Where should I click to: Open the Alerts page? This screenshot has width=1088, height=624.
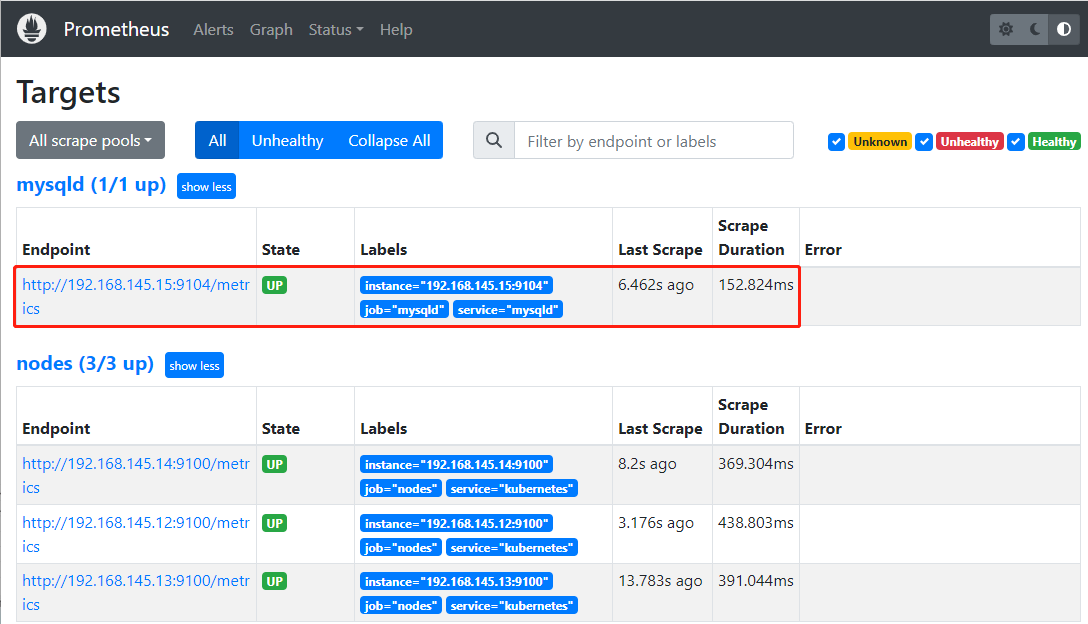[x=213, y=30]
